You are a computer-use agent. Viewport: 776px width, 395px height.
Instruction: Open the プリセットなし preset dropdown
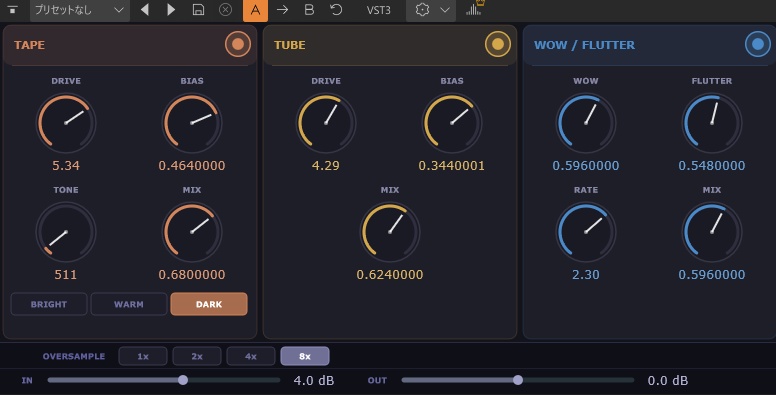[80, 10]
